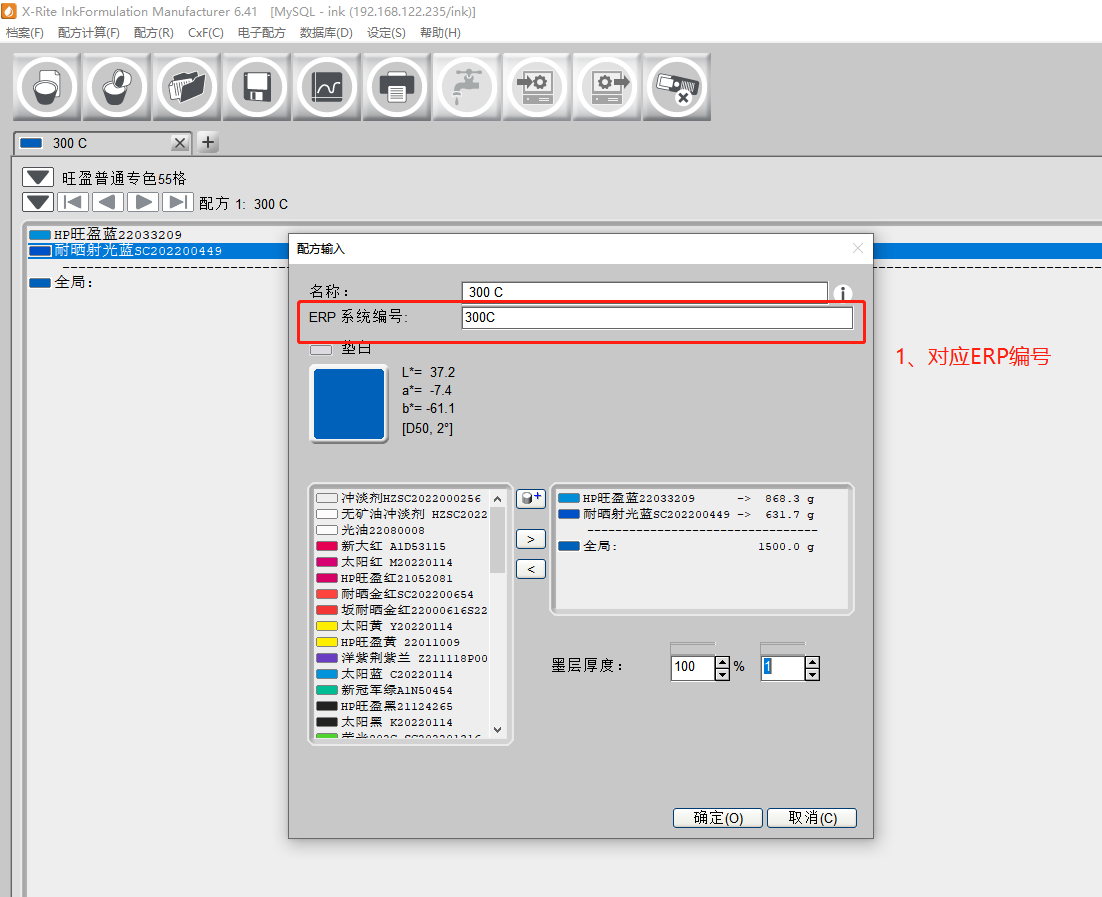
Task: Go to the previous formula
Action: pyautogui.click(x=108, y=202)
